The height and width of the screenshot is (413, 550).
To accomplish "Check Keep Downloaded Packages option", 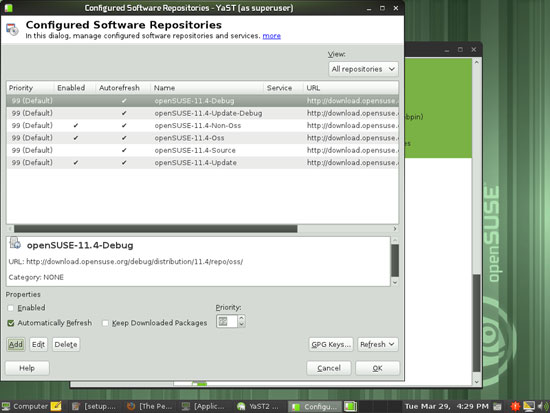I will point(105,323).
